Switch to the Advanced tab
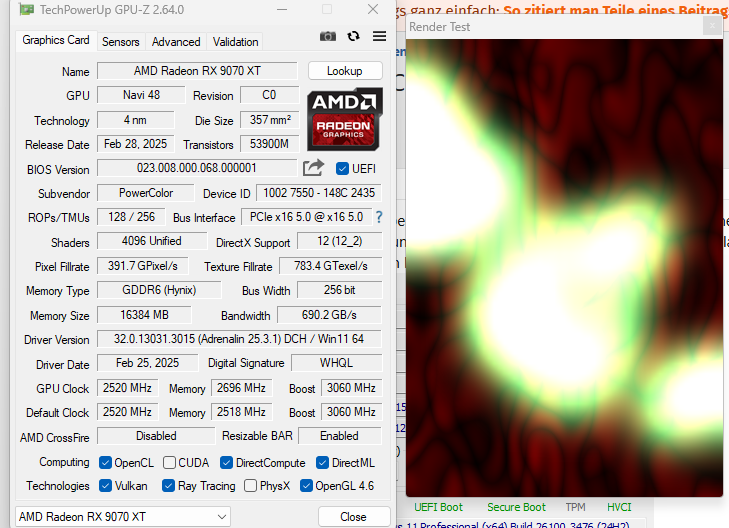 pyautogui.click(x=176, y=42)
